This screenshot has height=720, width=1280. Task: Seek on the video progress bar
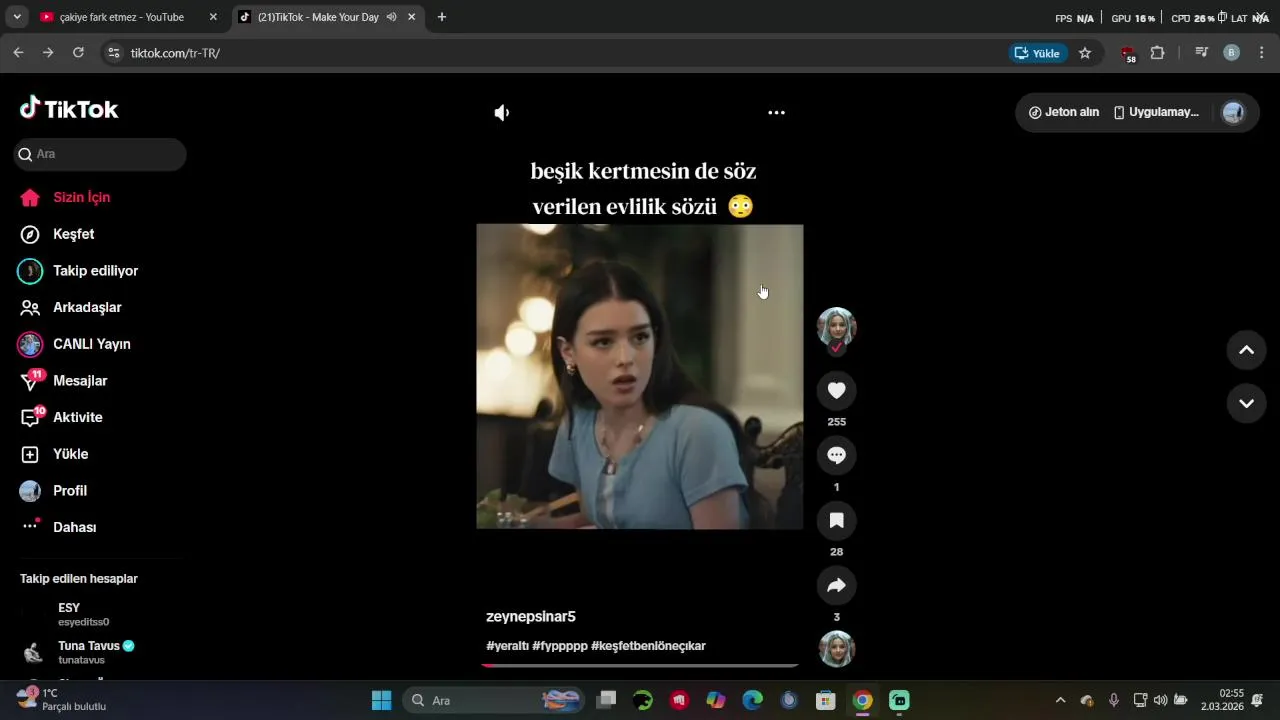[640, 665]
